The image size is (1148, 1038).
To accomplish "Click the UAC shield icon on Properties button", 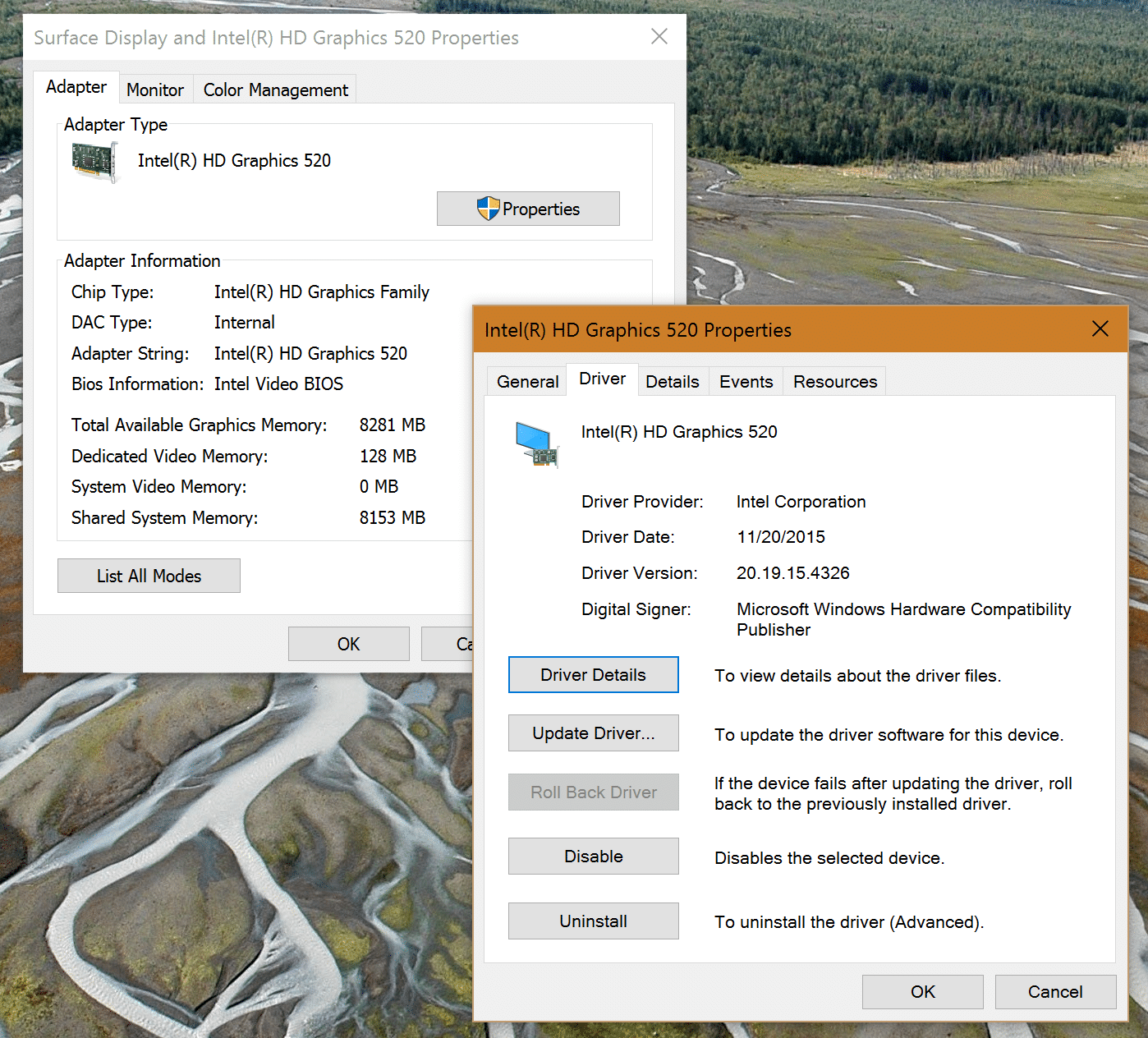I will [488, 209].
